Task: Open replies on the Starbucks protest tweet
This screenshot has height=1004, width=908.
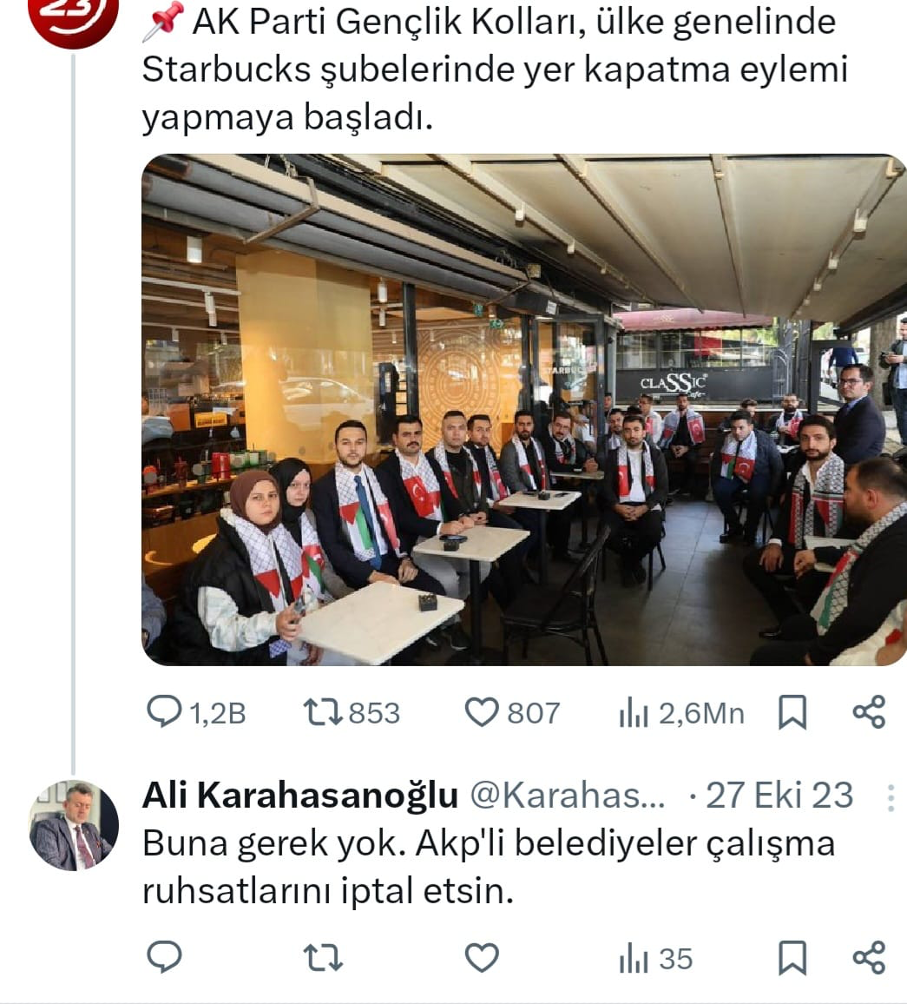Action: (x=196, y=713)
